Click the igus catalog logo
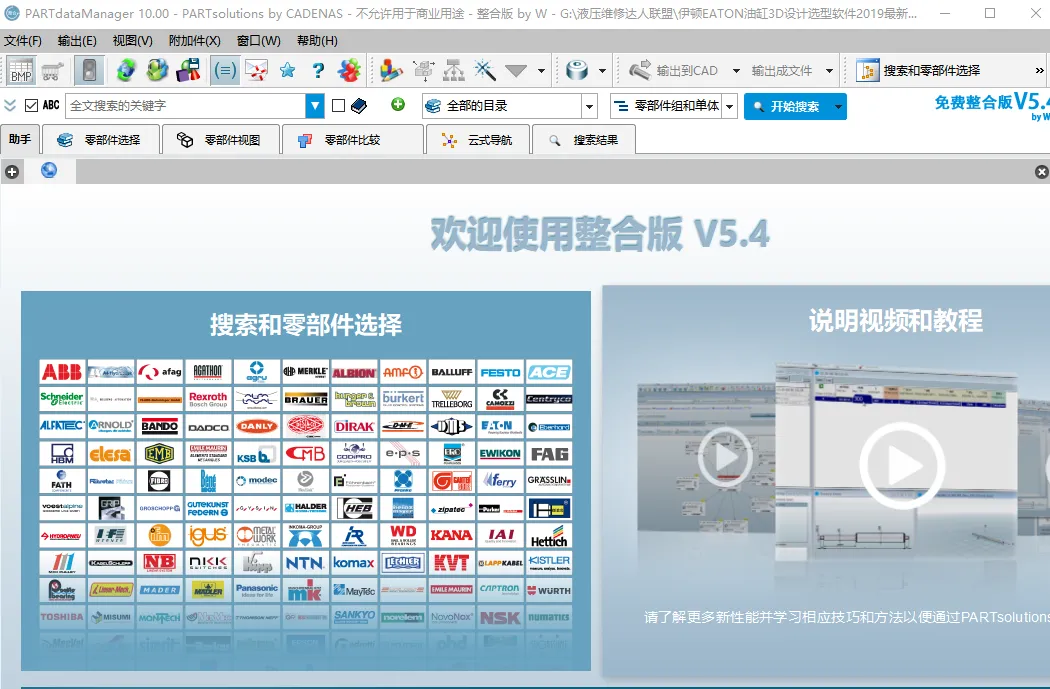The height and width of the screenshot is (689, 1050). [208, 535]
